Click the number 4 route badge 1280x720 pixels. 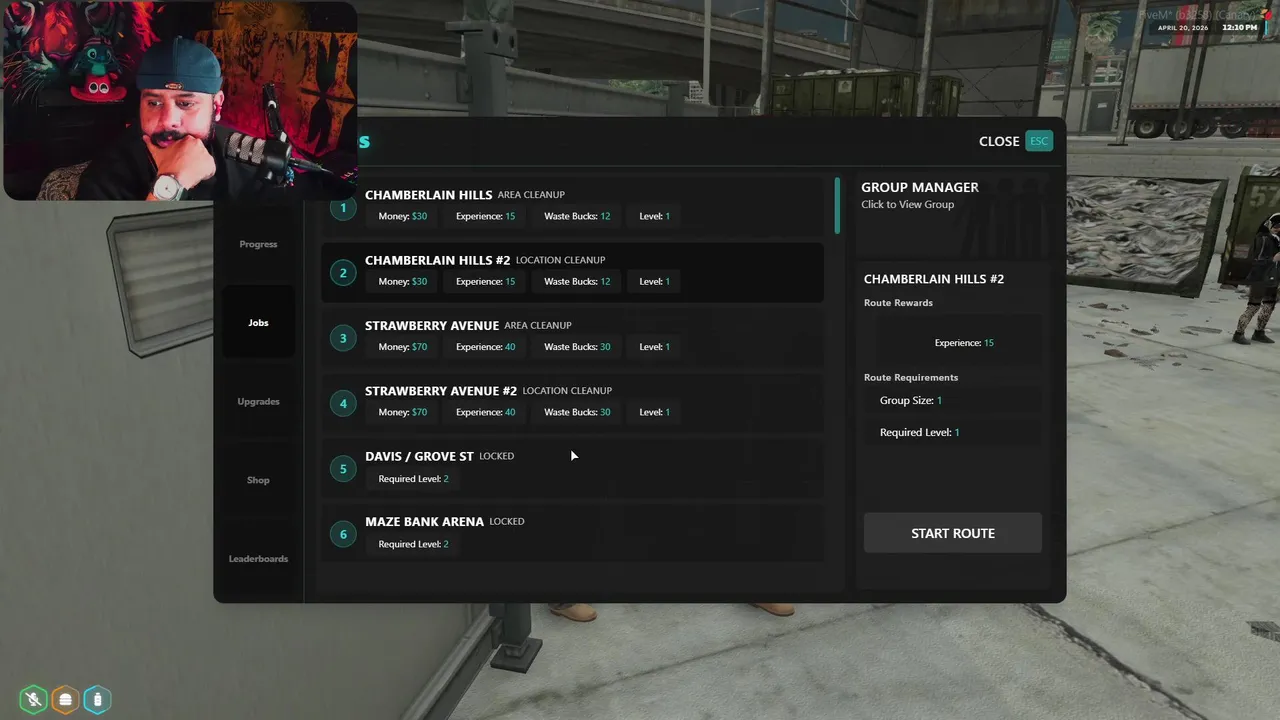343,404
